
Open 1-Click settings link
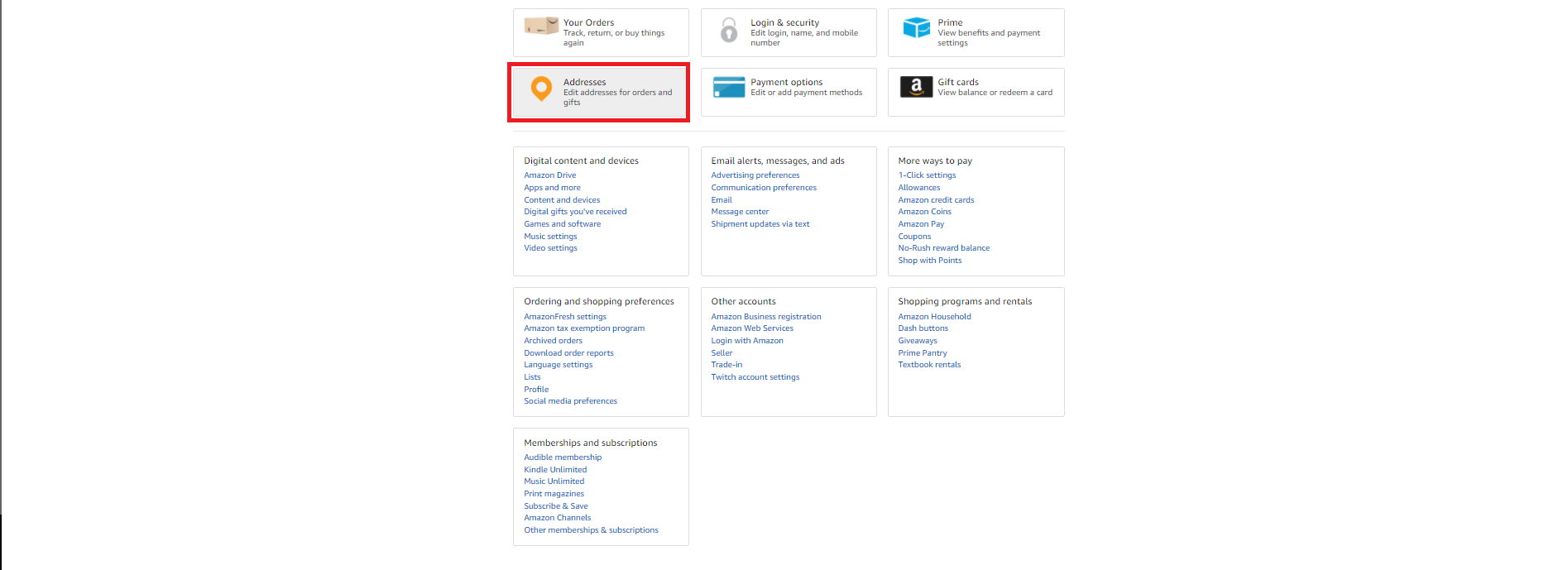927,175
